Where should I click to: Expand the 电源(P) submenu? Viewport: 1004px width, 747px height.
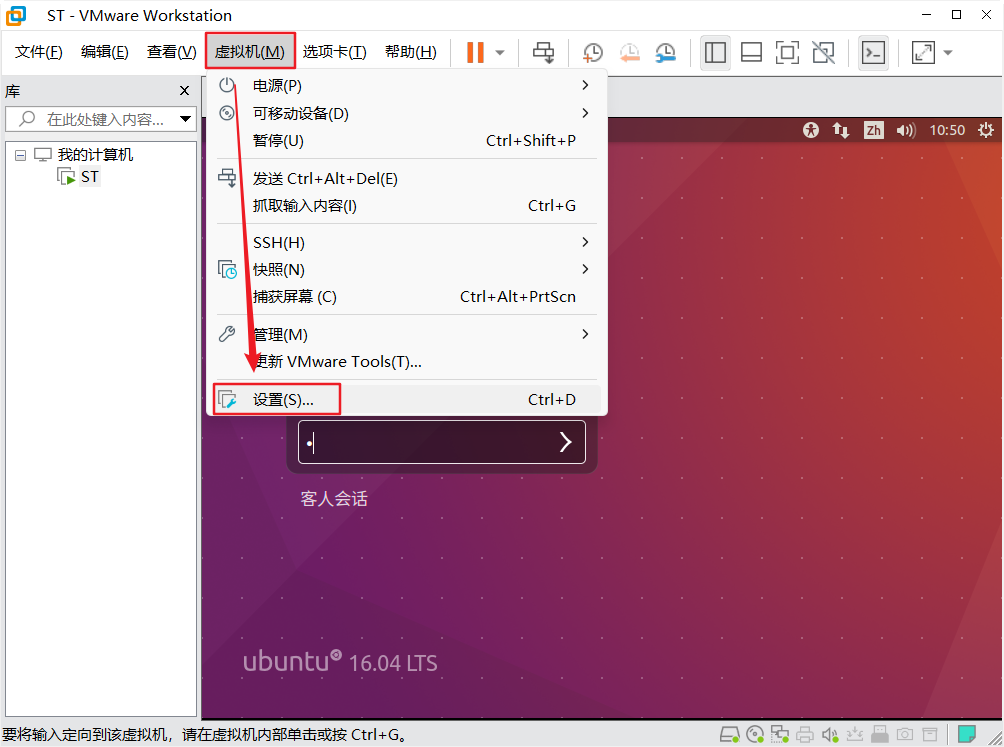407,85
